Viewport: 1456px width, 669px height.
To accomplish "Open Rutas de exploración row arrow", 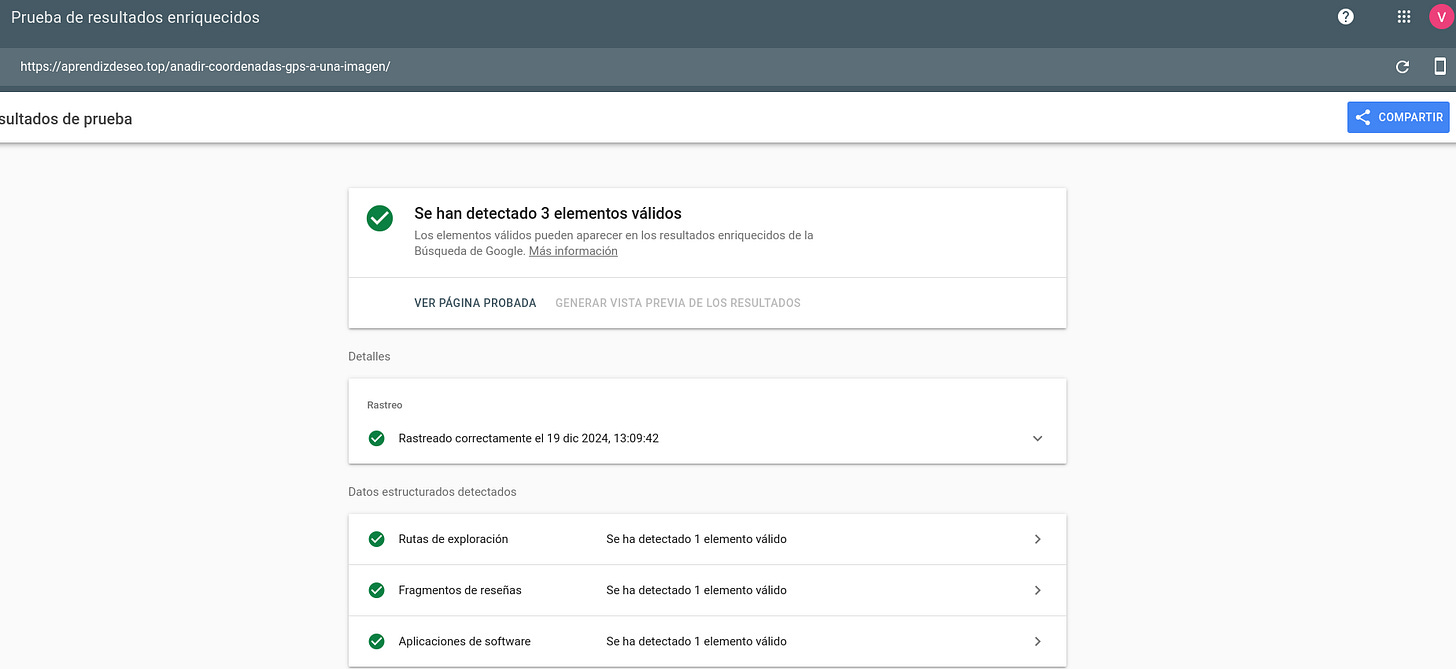I will tap(1037, 539).
